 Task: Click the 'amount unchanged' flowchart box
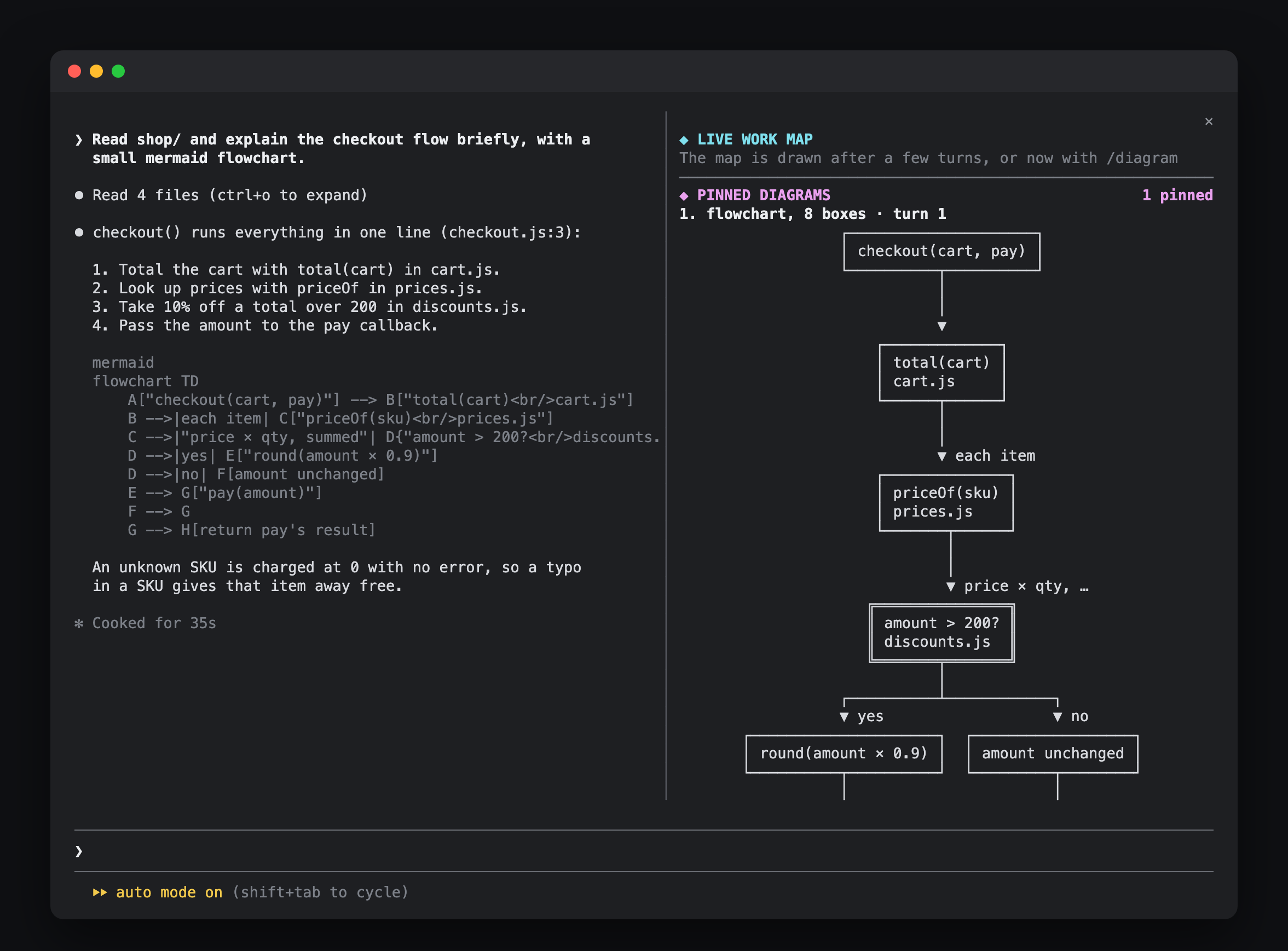(x=1053, y=753)
